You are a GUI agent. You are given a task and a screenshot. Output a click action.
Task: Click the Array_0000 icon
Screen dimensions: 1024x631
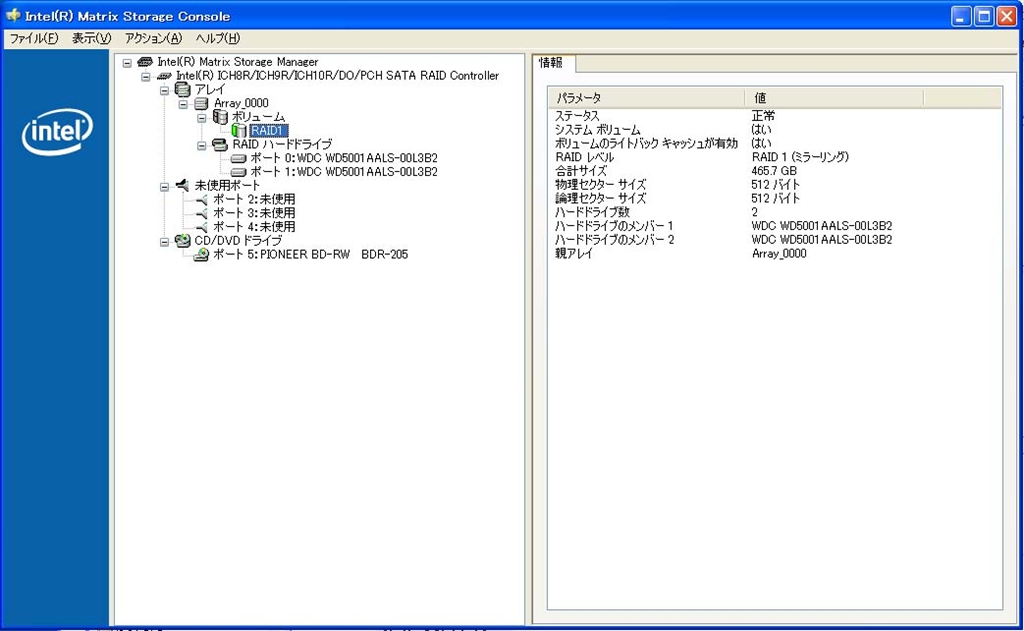coord(201,103)
